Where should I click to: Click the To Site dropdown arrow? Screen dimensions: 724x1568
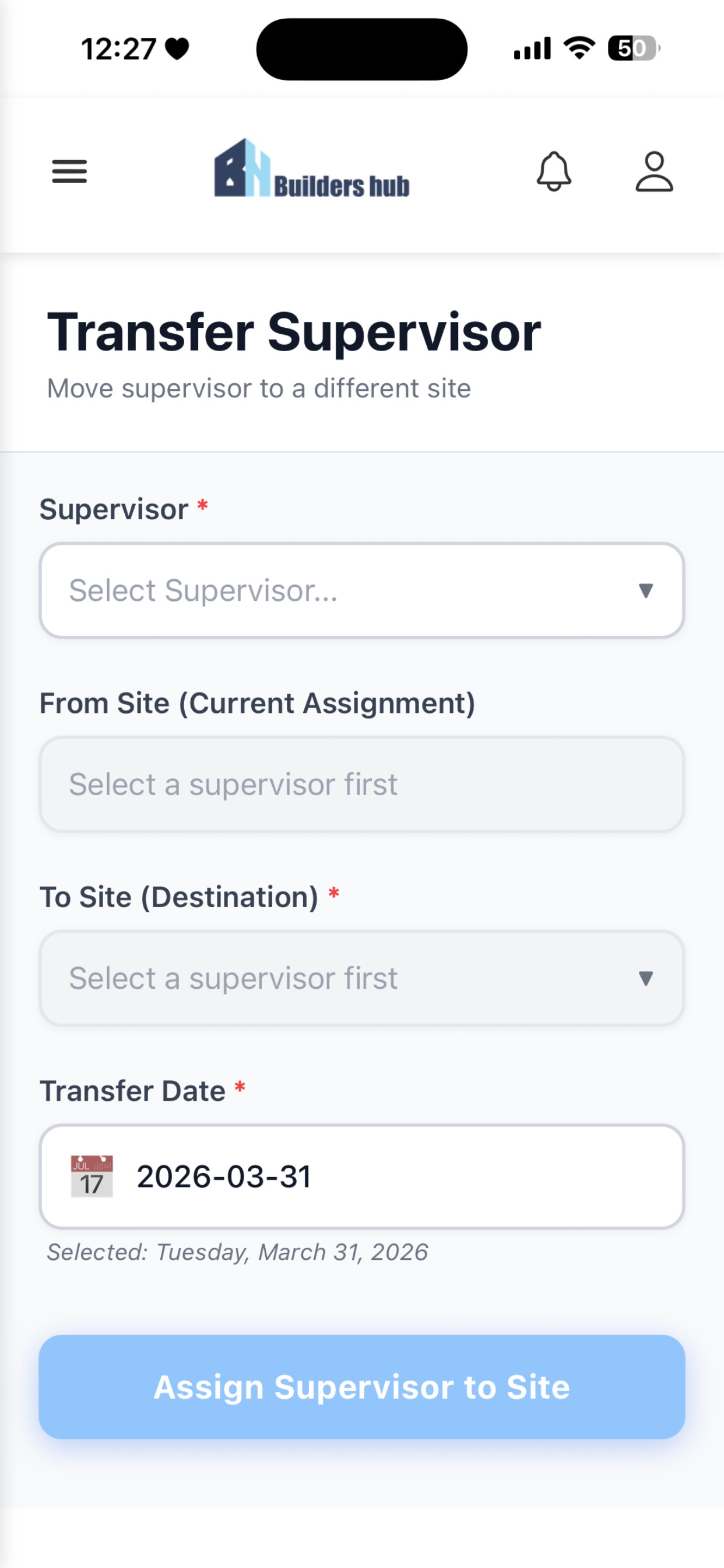[x=645, y=978]
